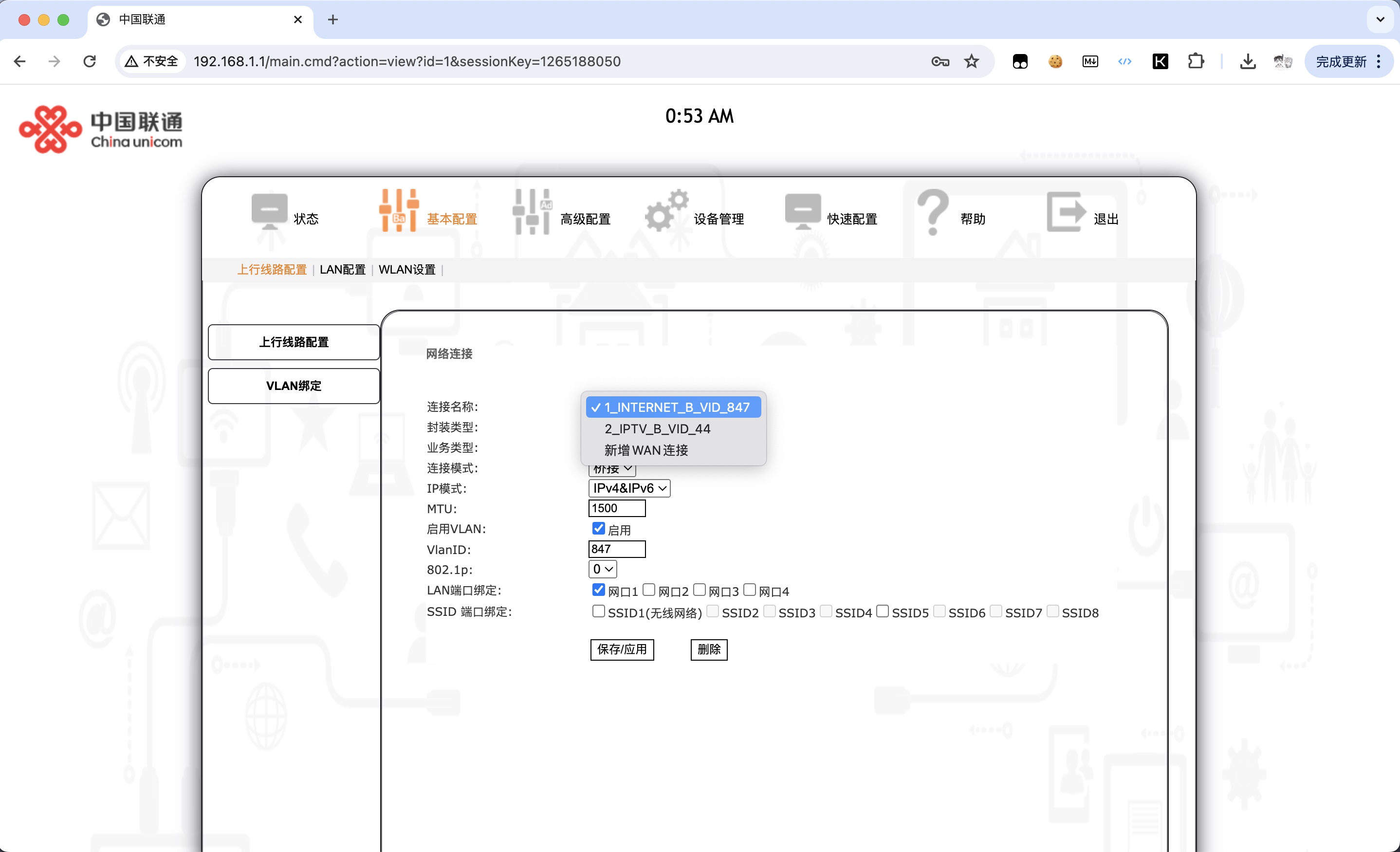The height and width of the screenshot is (852, 1400).
Task: Open the 802.1p priority dropdown
Action: point(602,569)
